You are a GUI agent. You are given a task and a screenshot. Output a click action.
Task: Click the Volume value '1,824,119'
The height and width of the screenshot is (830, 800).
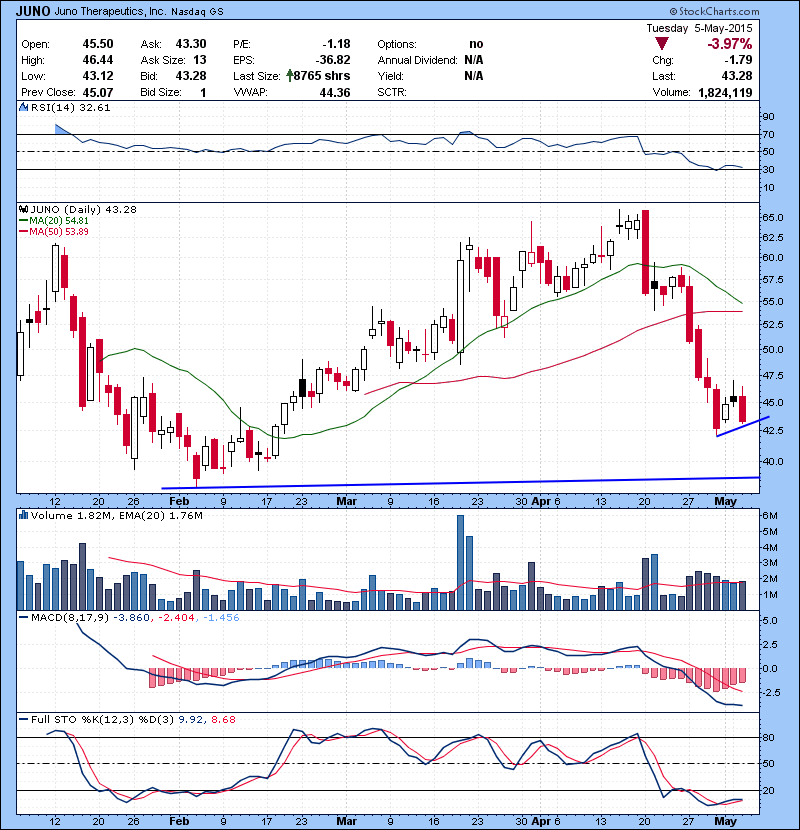pyautogui.click(x=725, y=93)
